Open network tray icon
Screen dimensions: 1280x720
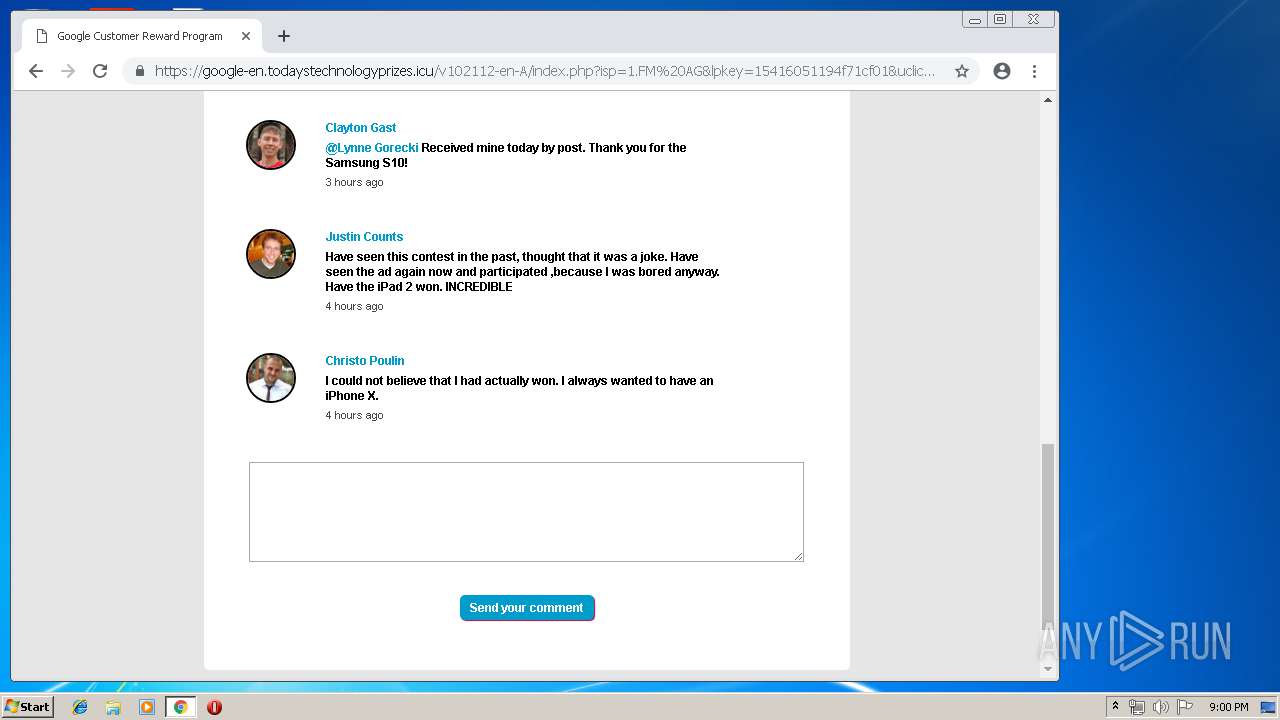[x=1137, y=707]
